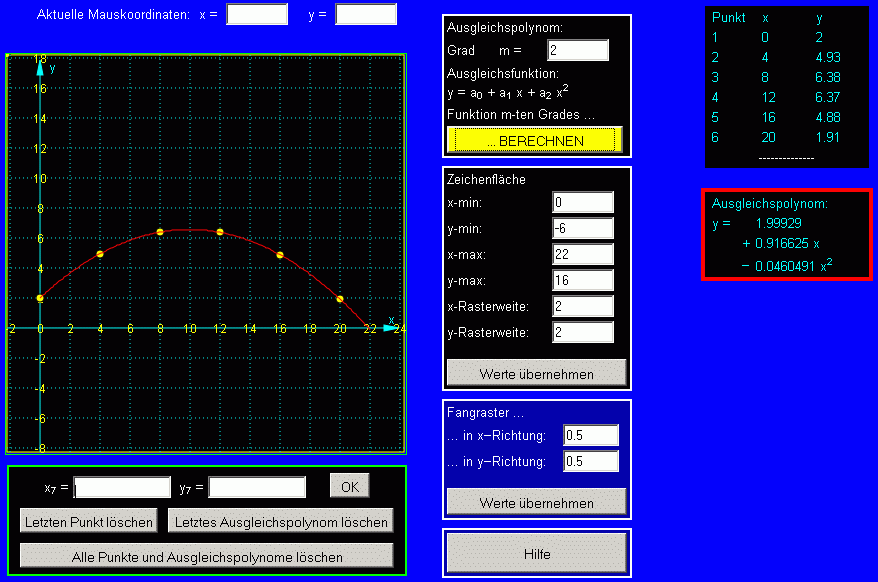Click the y7 coordinate input field
The width and height of the screenshot is (878, 582).
257,487
